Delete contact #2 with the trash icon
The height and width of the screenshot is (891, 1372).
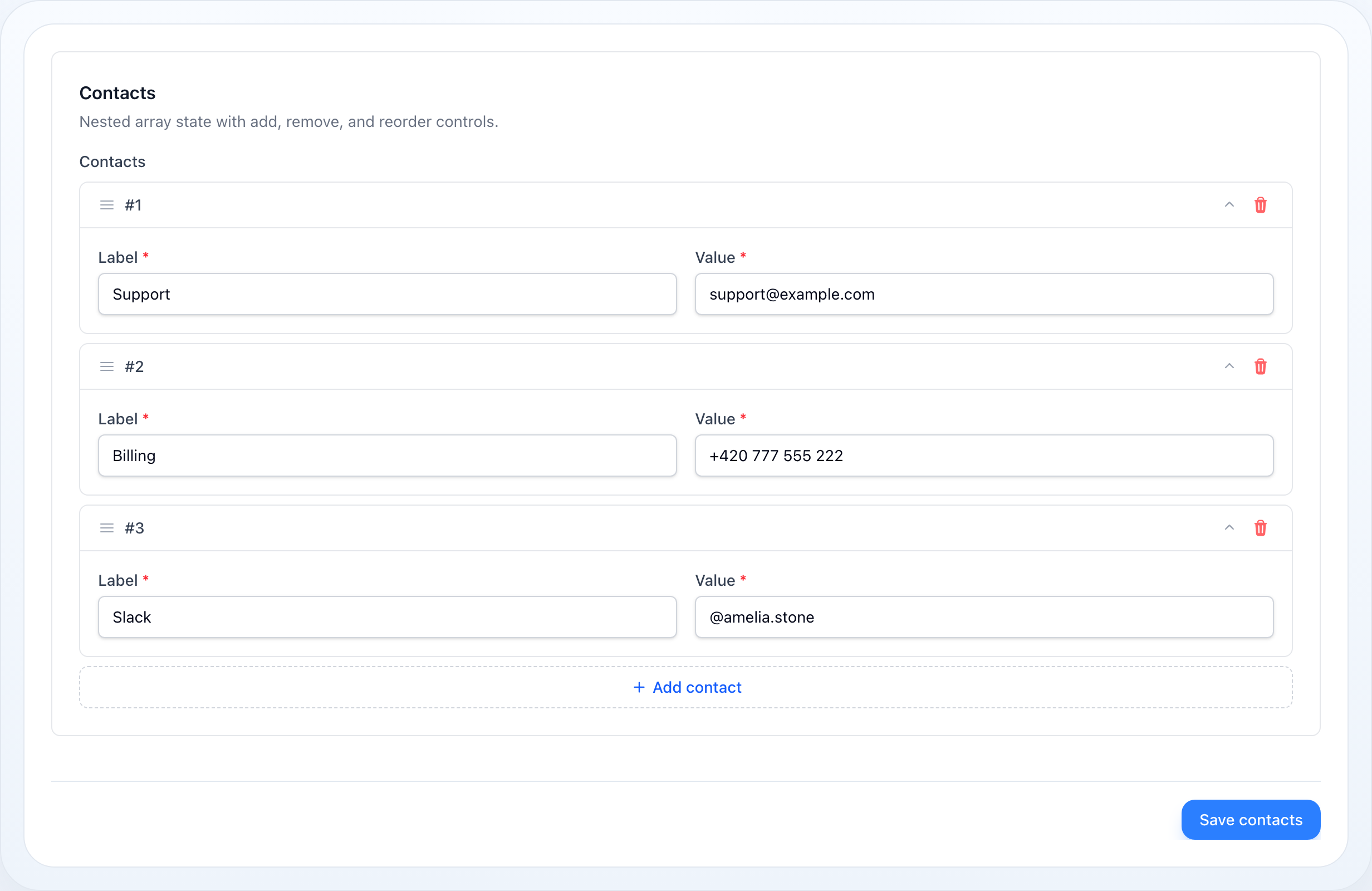[1260, 367]
